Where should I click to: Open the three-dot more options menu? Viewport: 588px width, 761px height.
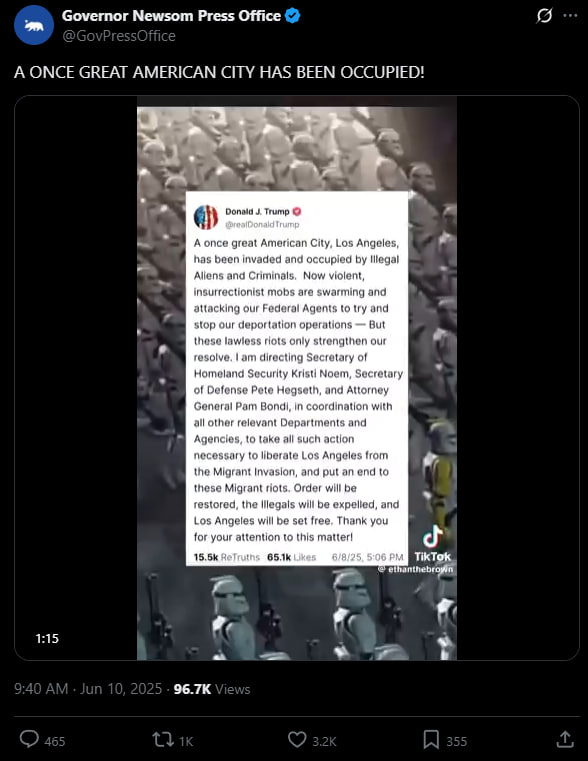click(571, 16)
